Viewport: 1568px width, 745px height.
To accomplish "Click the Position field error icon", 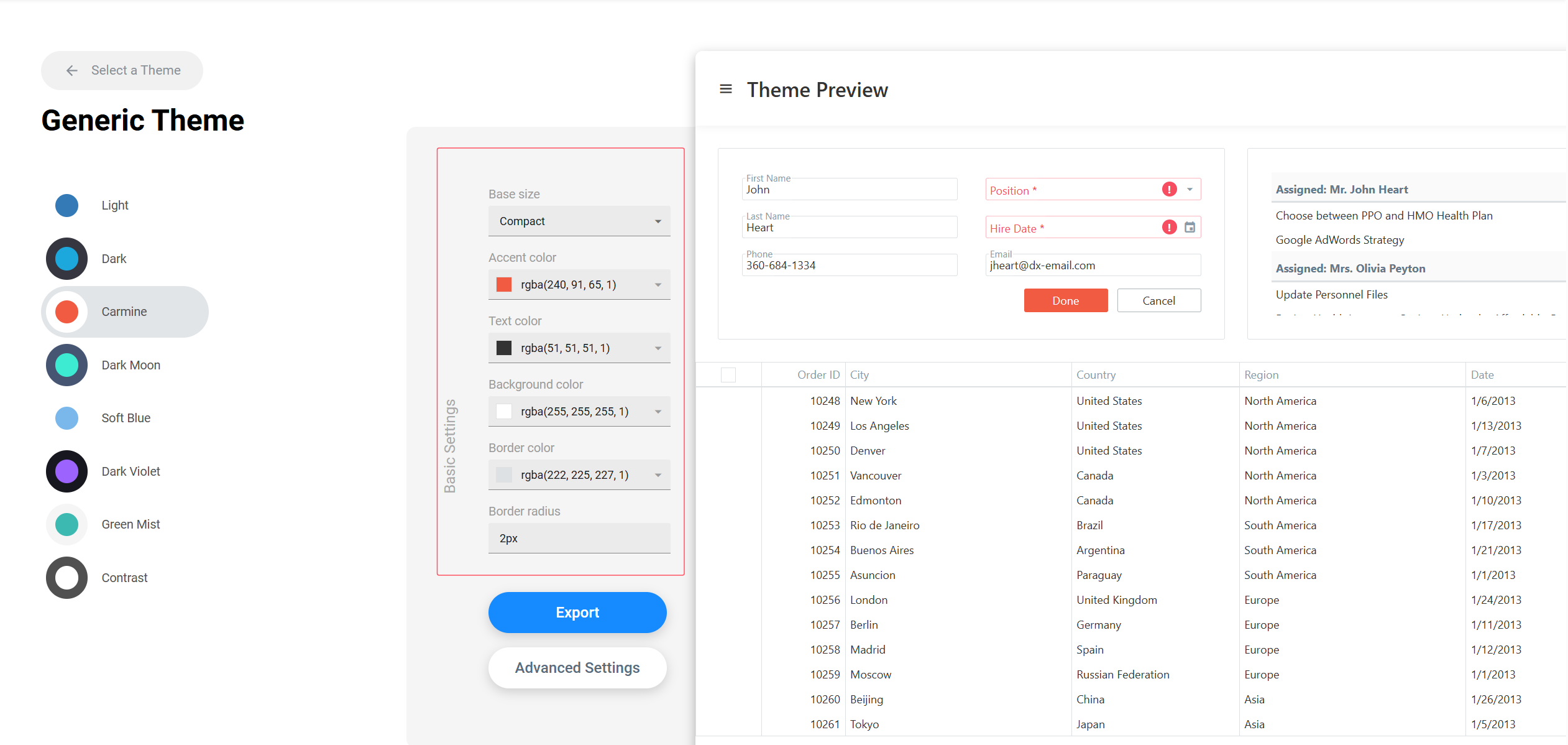I will [x=1169, y=190].
